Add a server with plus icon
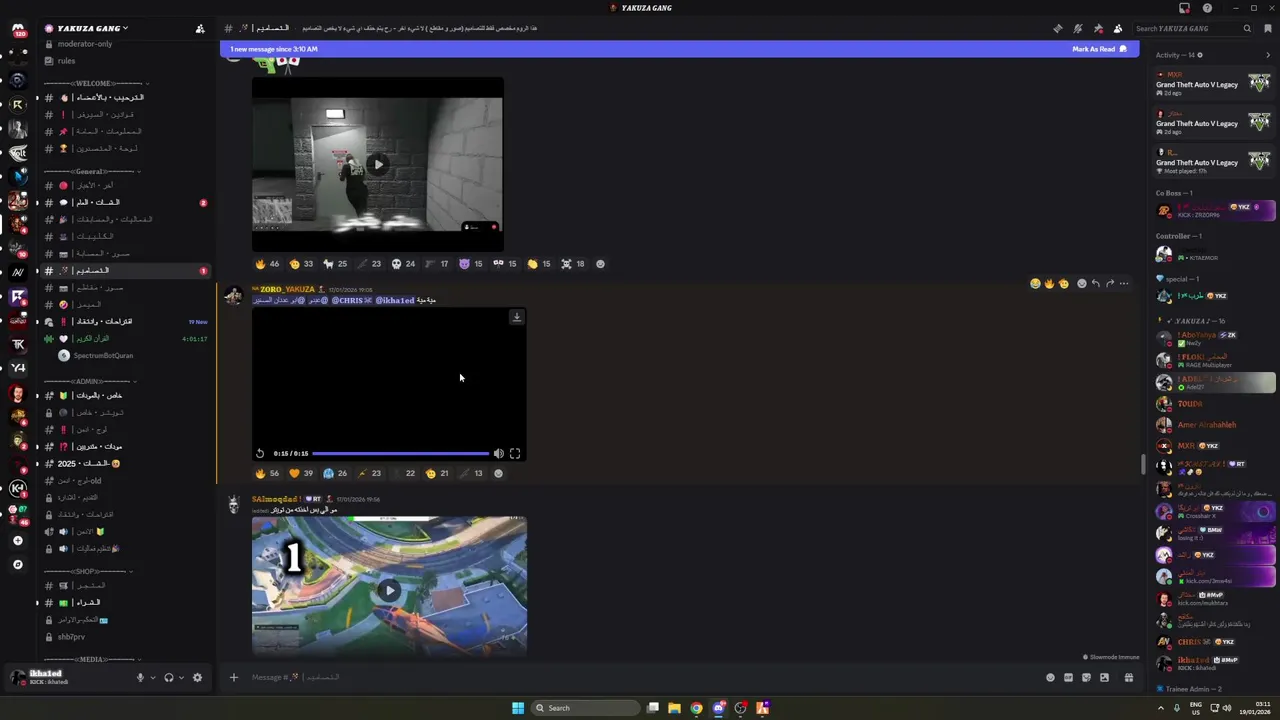This screenshot has height=720, width=1280. click(17, 540)
